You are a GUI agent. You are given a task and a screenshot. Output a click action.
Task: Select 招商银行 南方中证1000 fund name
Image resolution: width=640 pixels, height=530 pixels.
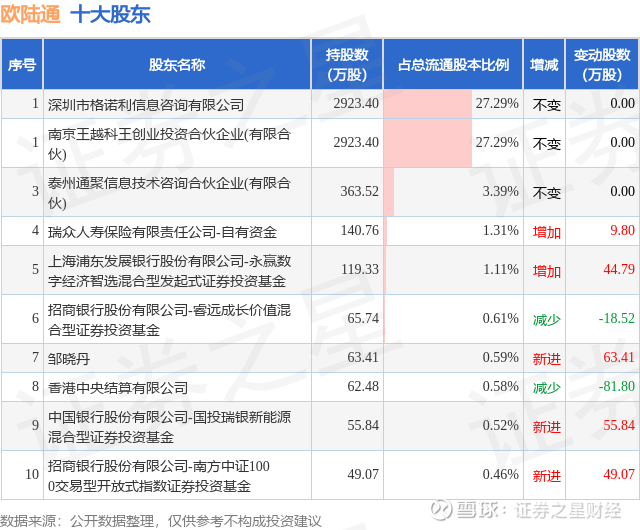pos(159,476)
